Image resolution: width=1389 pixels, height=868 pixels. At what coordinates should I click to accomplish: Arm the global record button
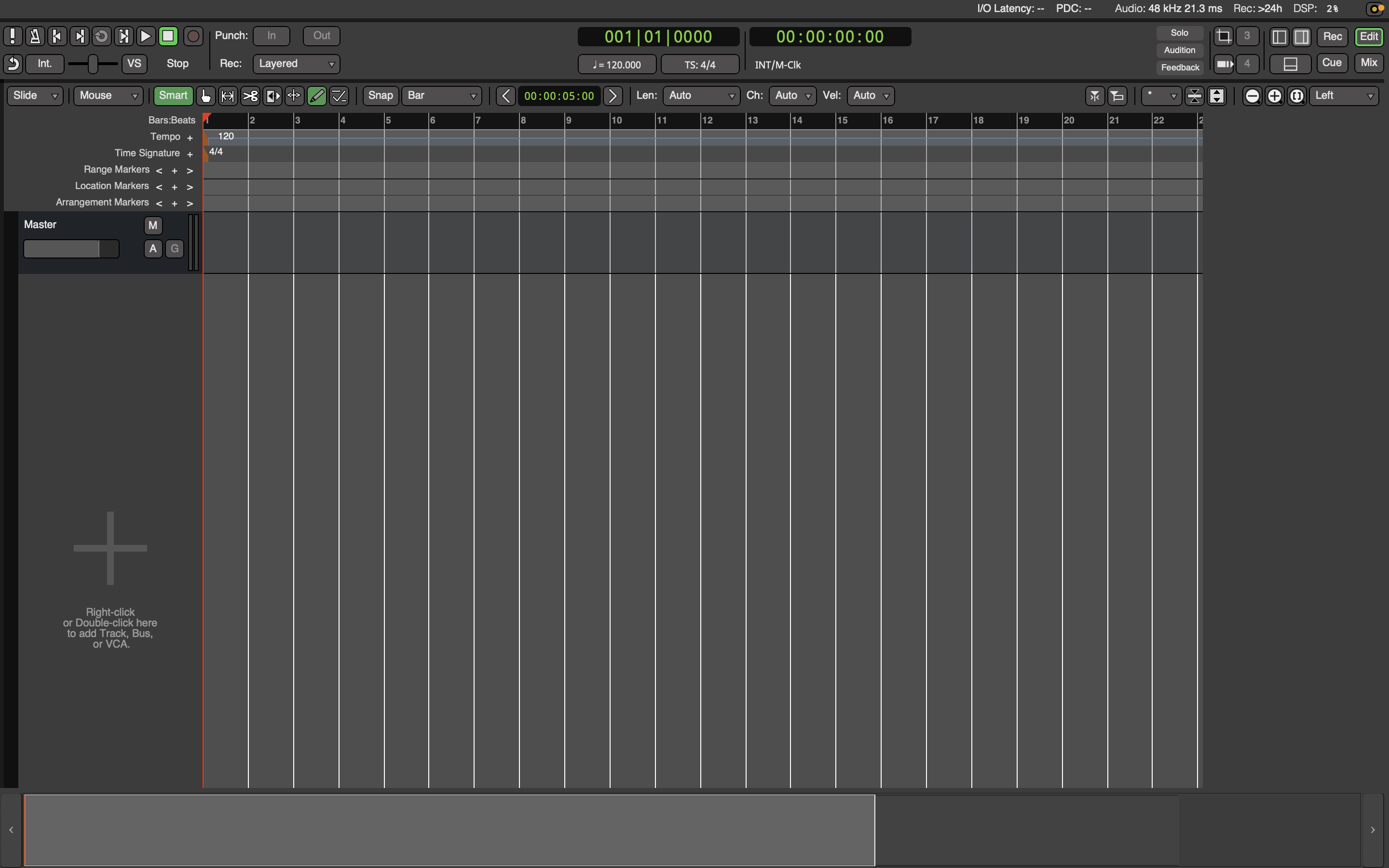pyautogui.click(x=193, y=36)
